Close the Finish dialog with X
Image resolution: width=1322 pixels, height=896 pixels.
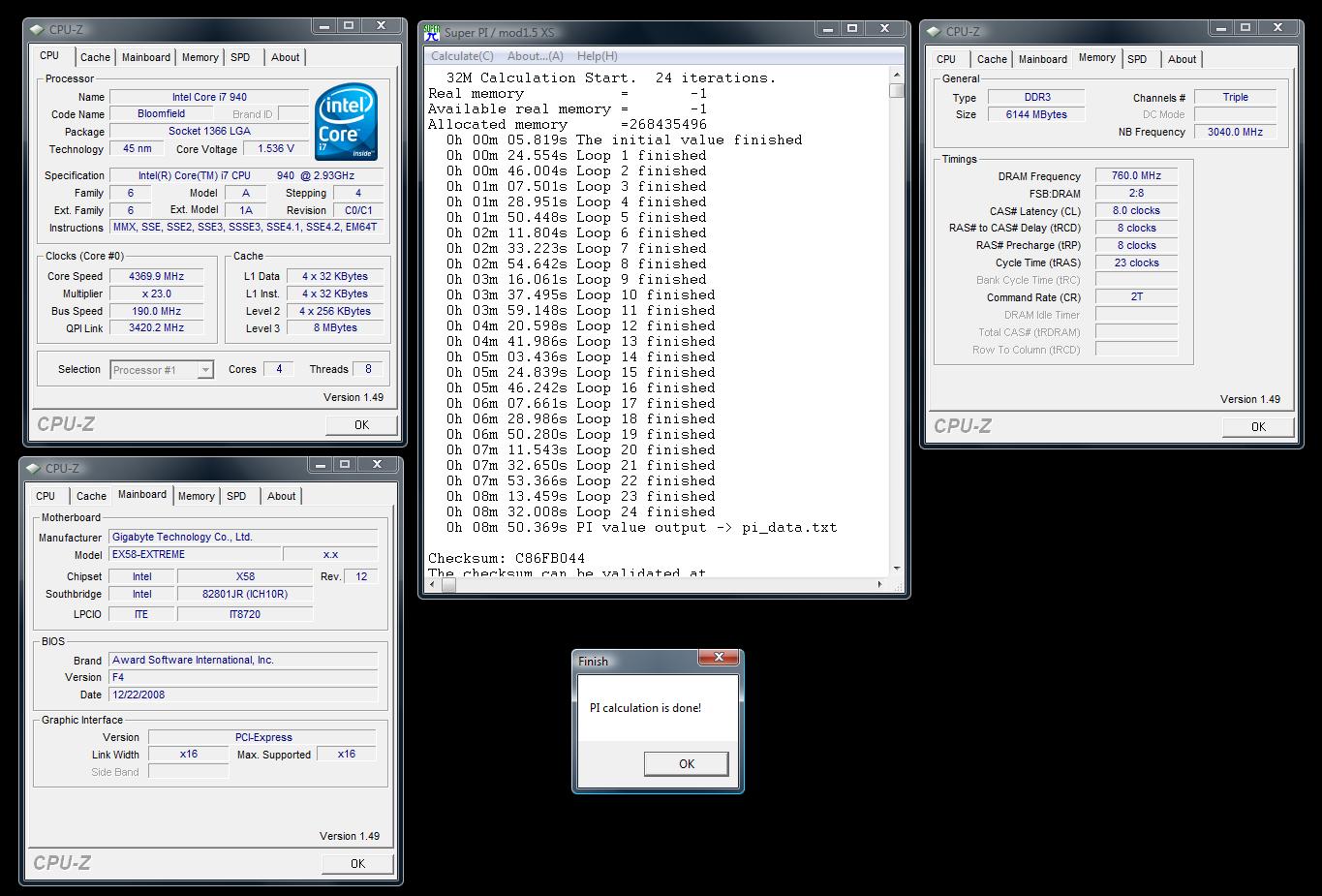pos(719,658)
